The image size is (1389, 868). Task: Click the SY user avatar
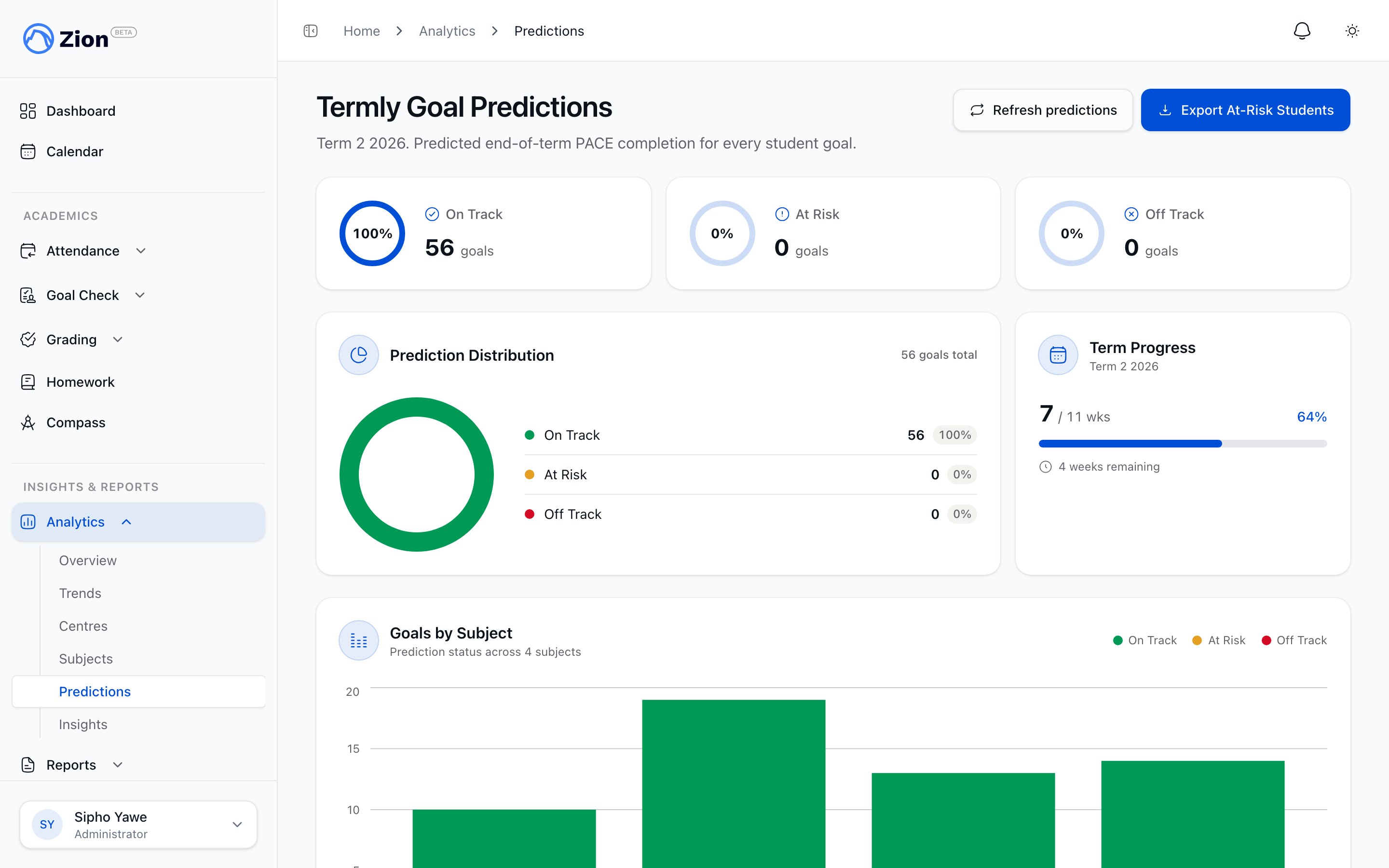[47, 825]
